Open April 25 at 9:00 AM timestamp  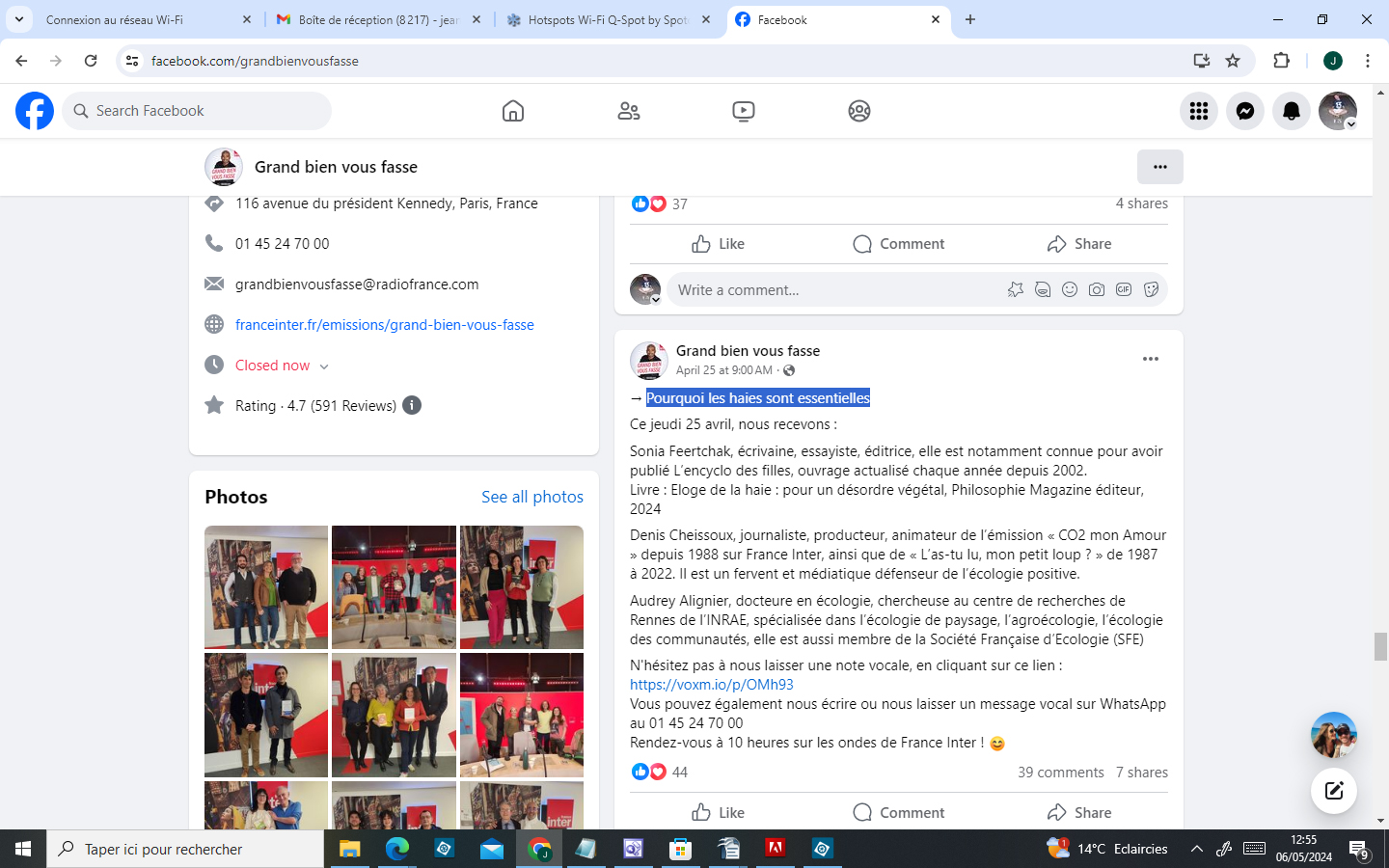(x=724, y=370)
